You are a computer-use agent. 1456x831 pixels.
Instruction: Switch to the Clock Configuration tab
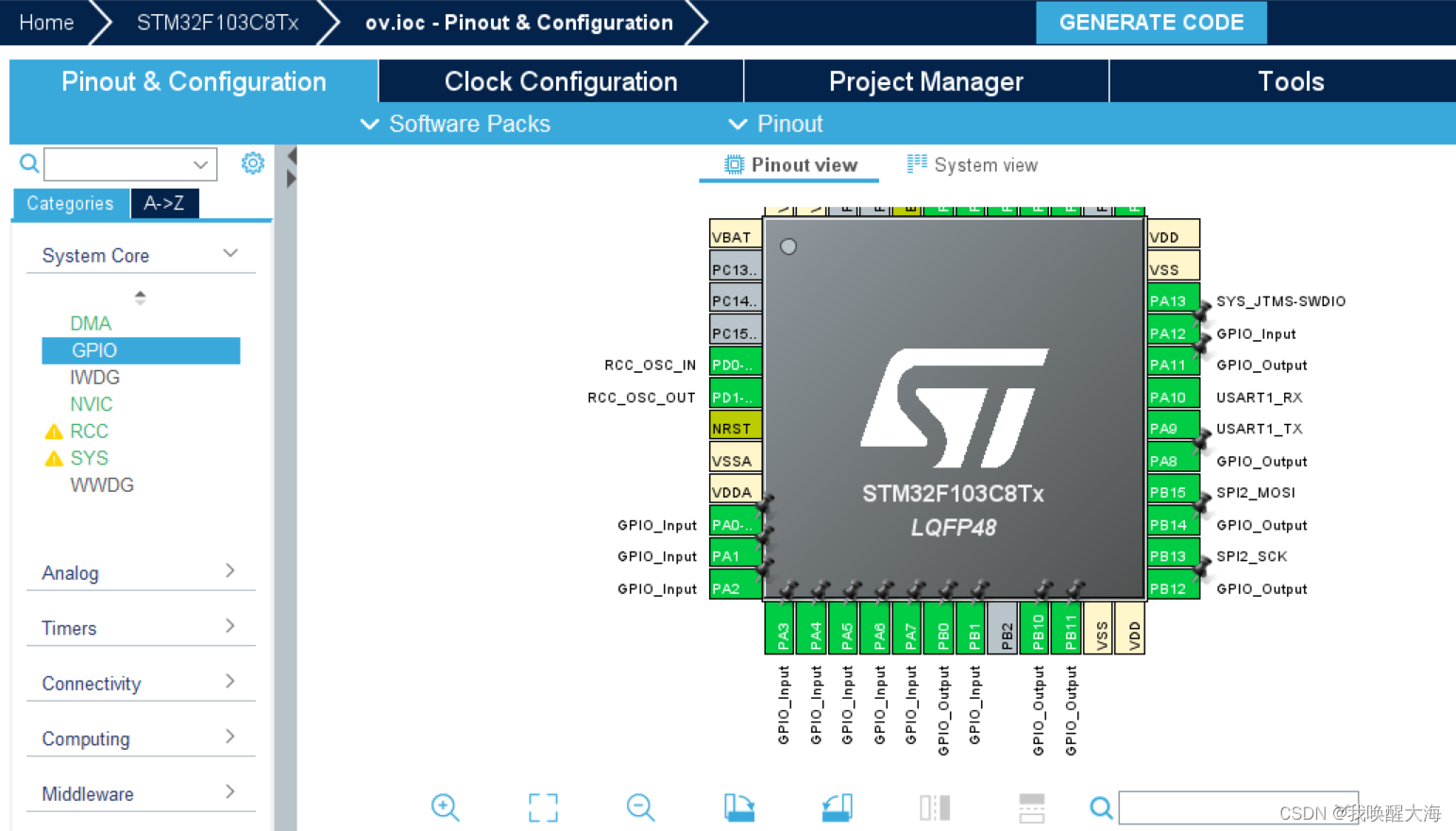pos(561,81)
